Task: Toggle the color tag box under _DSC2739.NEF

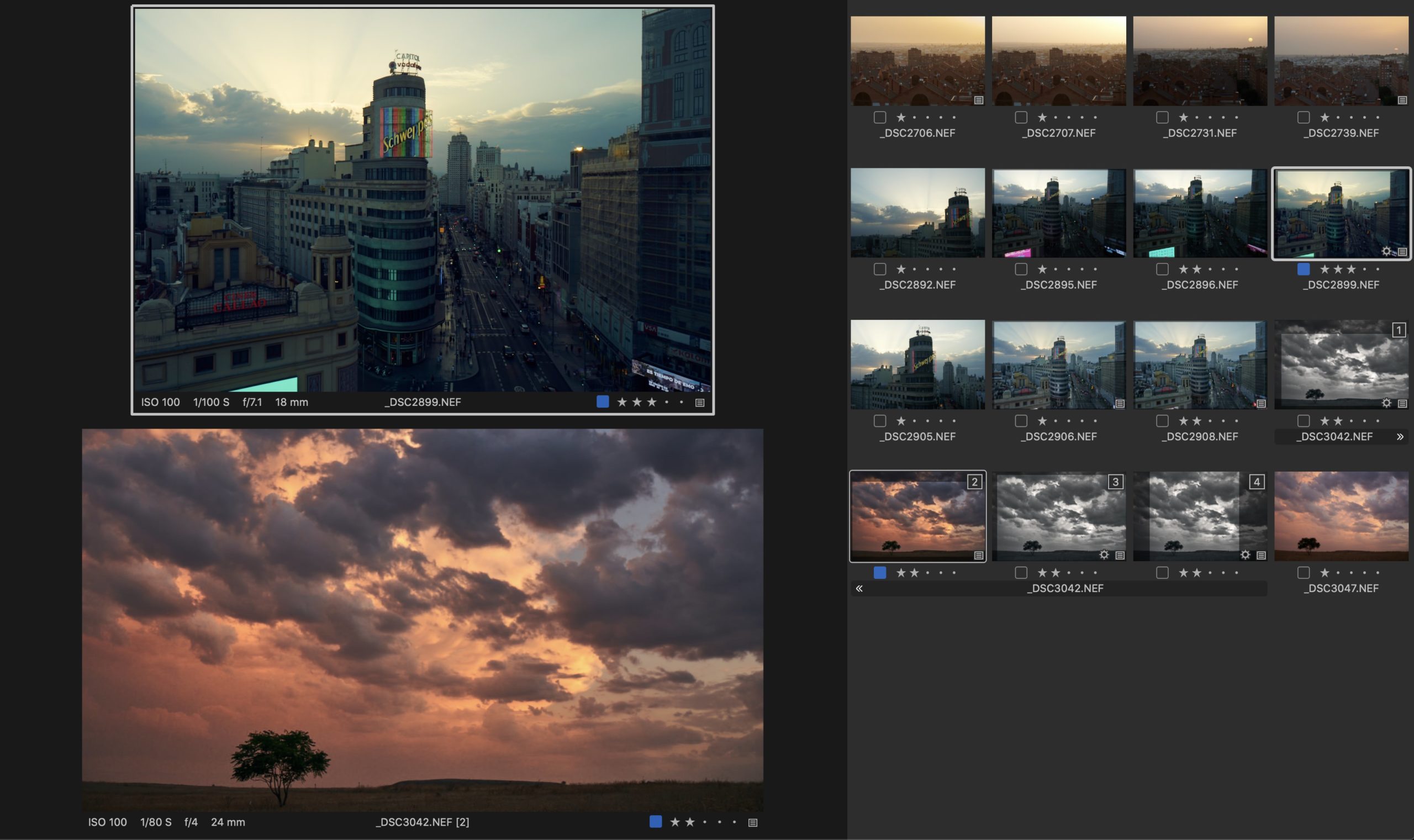Action: [1304, 117]
